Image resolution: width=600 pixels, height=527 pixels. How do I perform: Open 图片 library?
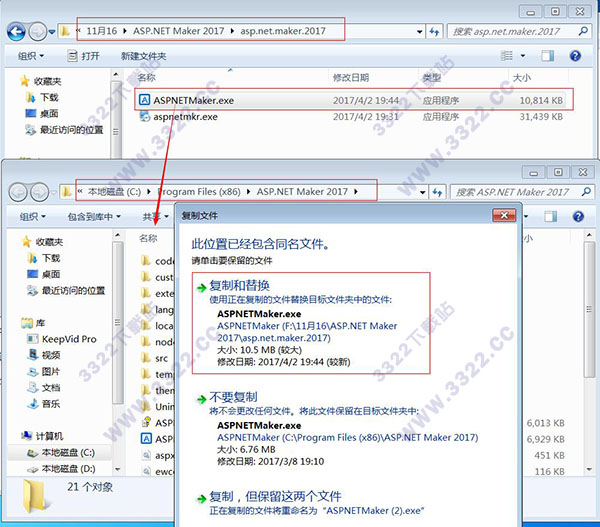[x=44, y=372]
